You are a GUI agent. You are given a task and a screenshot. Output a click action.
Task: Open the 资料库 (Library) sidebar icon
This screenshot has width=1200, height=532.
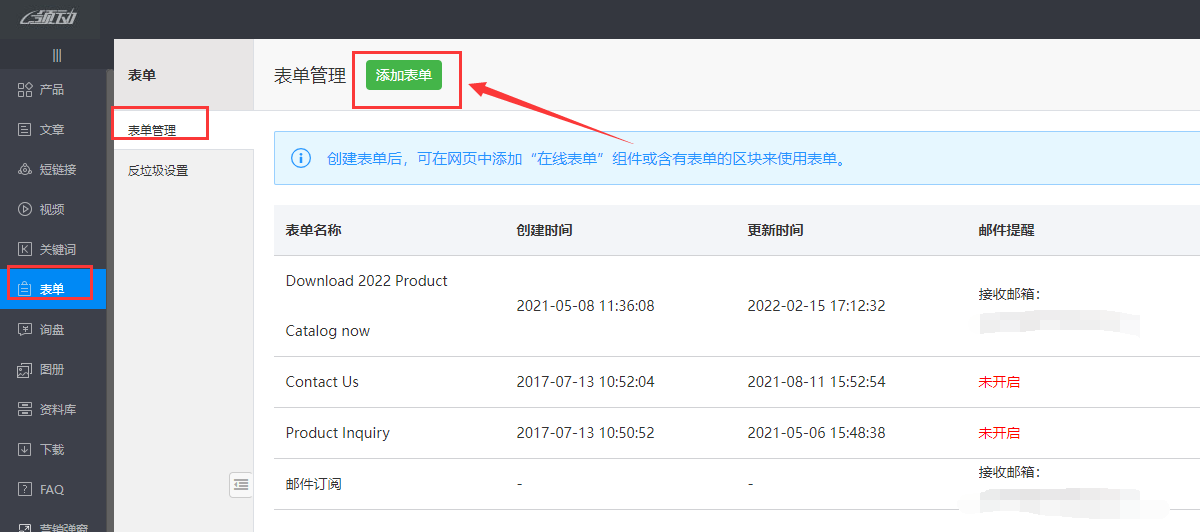pos(26,410)
